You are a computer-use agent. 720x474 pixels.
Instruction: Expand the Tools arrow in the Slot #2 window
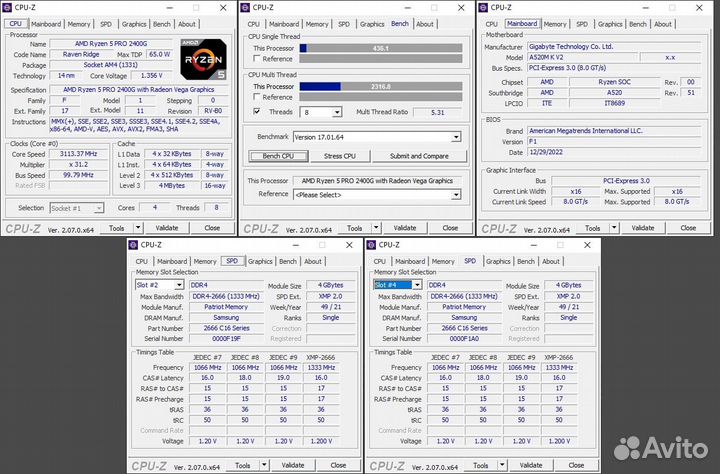click(264, 465)
